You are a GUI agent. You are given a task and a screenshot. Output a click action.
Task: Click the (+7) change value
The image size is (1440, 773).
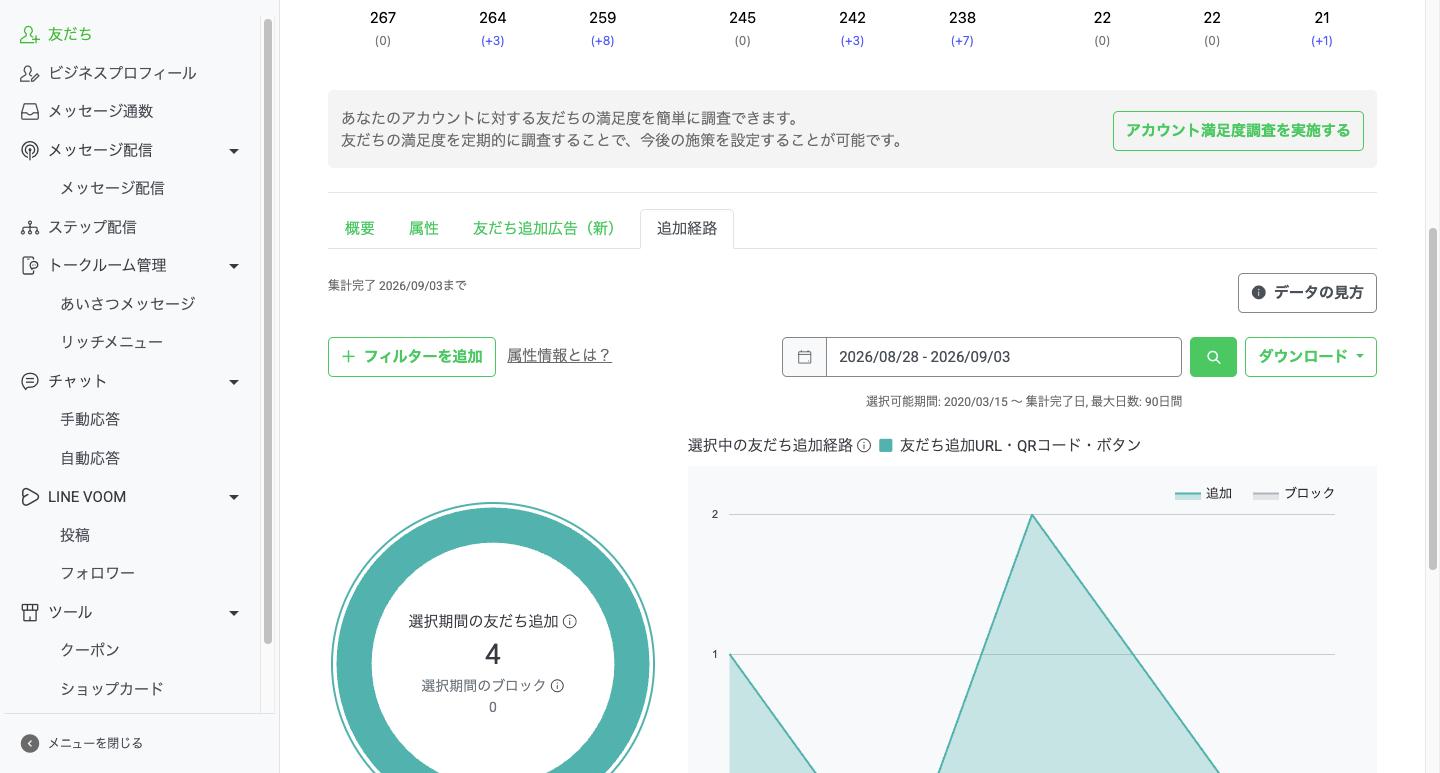962,41
